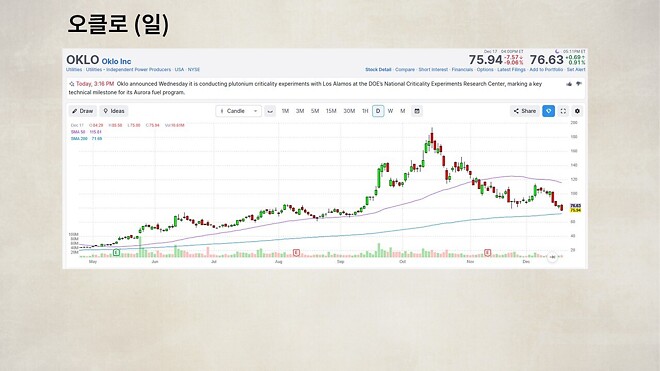Click the November earnings E marker
The image size is (660, 371).
point(487,253)
